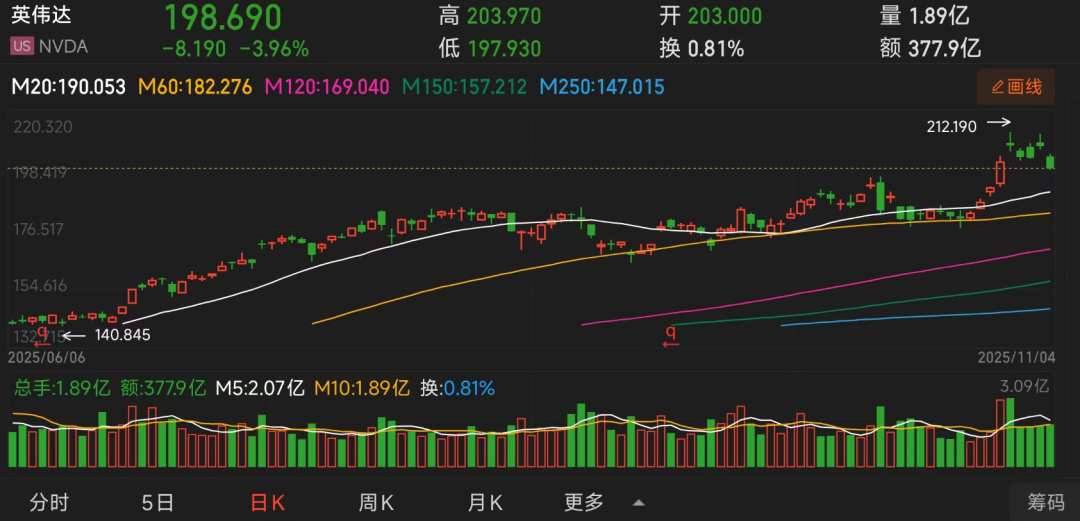Switch to the 分时 intraday tab
Screen dimensions: 1080x521
pyautogui.click(x=49, y=501)
